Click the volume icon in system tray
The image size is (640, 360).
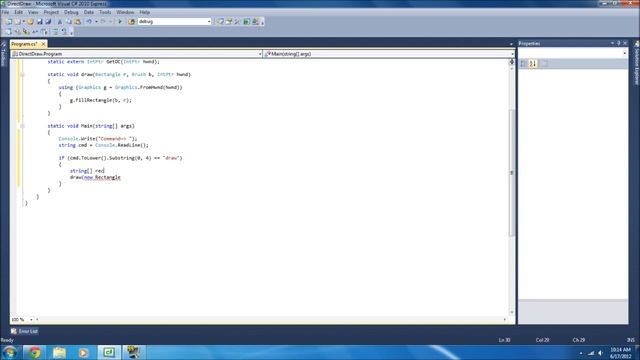tap(601, 353)
